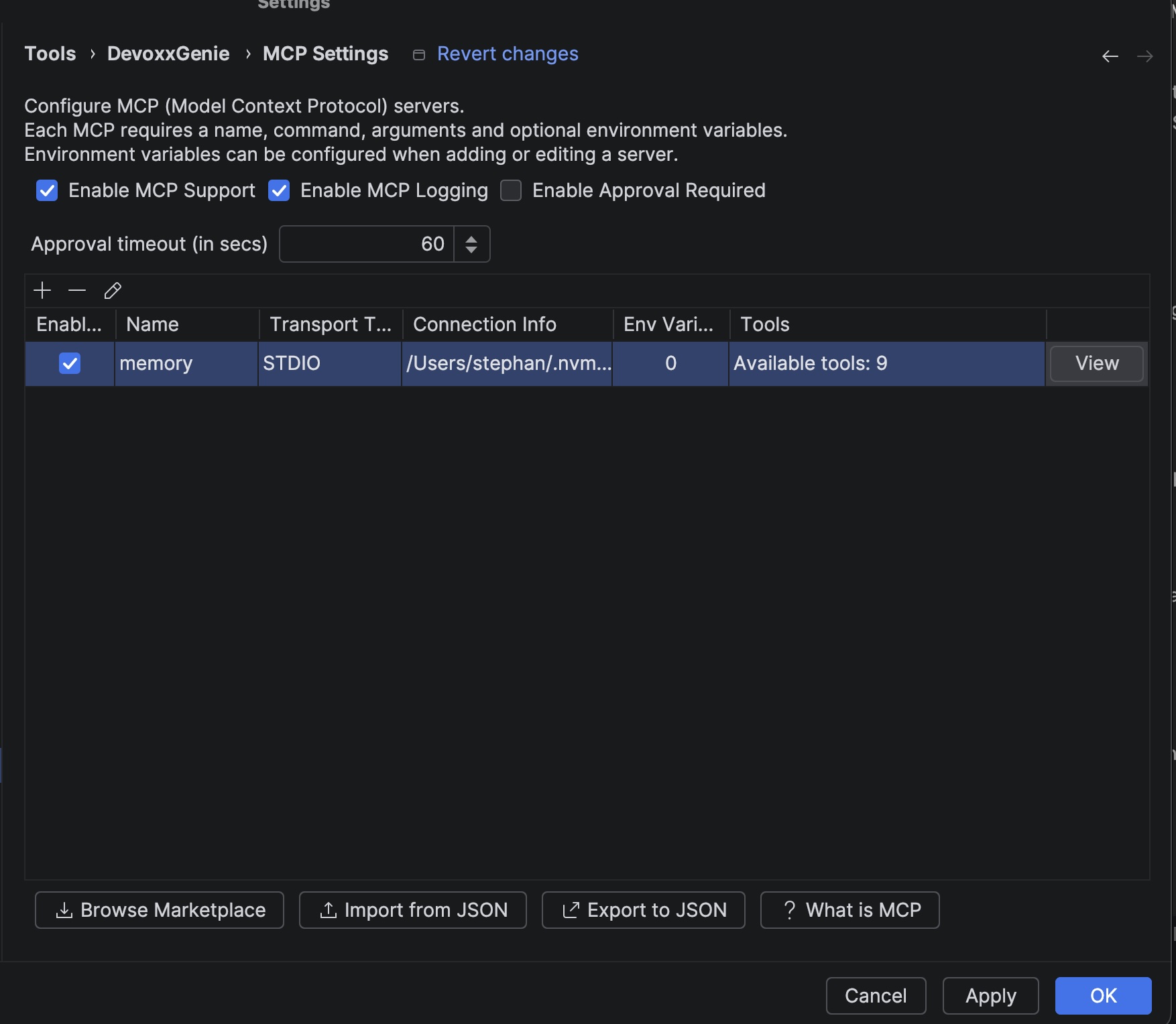The height and width of the screenshot is (1024, 1176).
Task: Decrease approval timeout with down arrow
Action: click(x=471, y=250)
